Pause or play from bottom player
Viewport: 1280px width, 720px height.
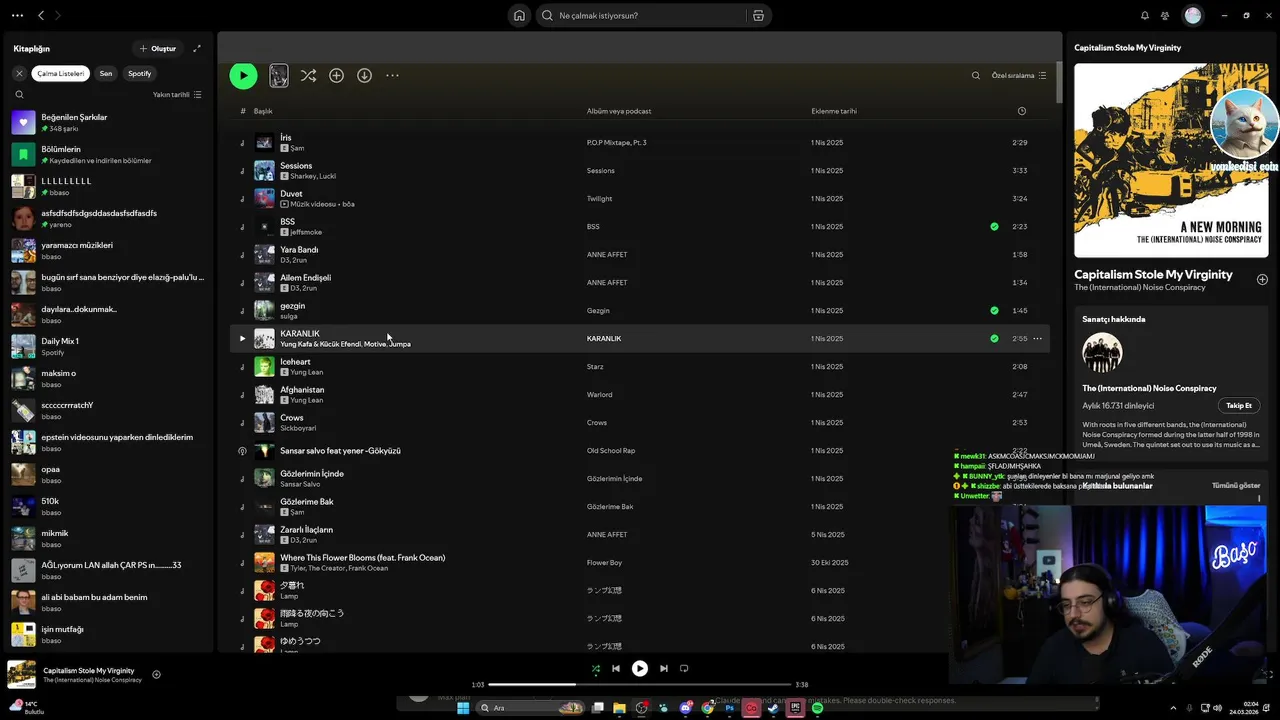640,668
